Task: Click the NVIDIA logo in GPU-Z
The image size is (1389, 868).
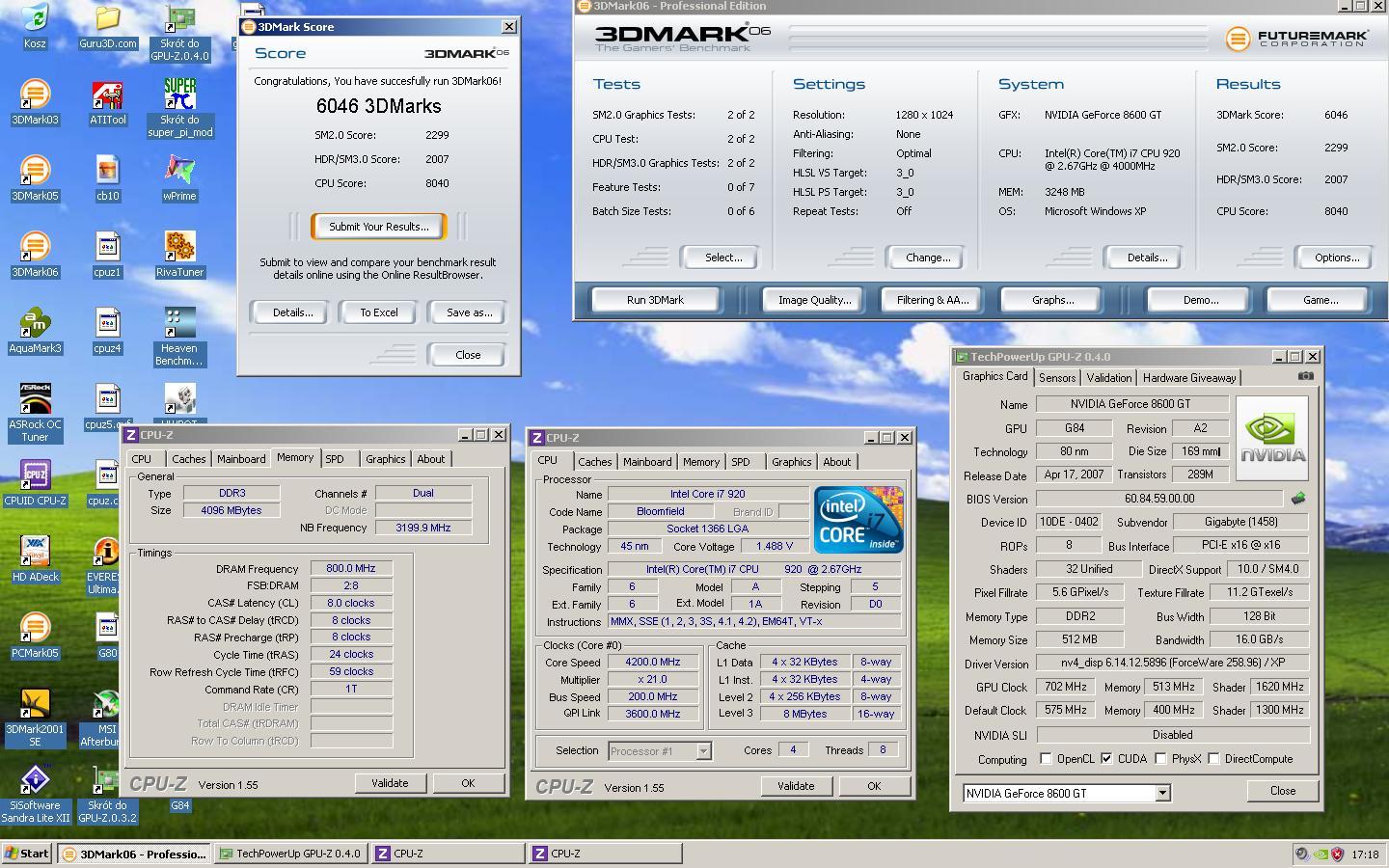Action: click(x=1272, y=441)
